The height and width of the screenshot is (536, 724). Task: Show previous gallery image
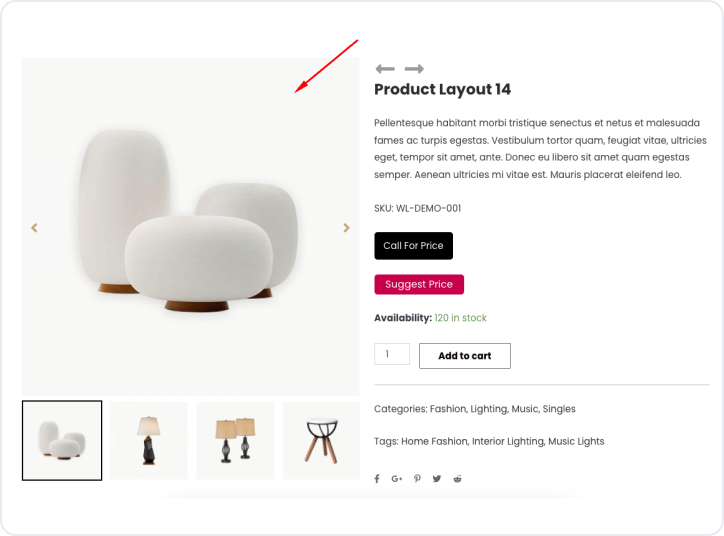tap(34, 228)
